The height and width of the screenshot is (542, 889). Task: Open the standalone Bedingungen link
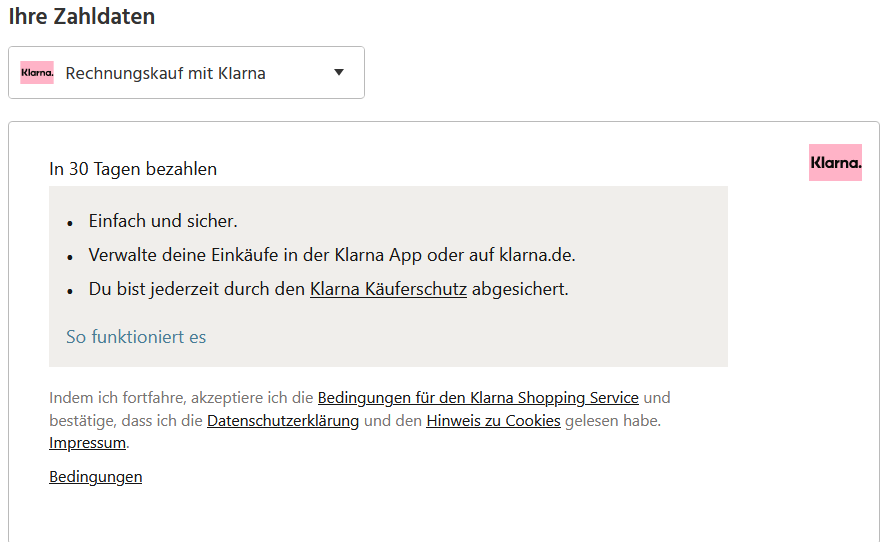[x=96, y=477]
